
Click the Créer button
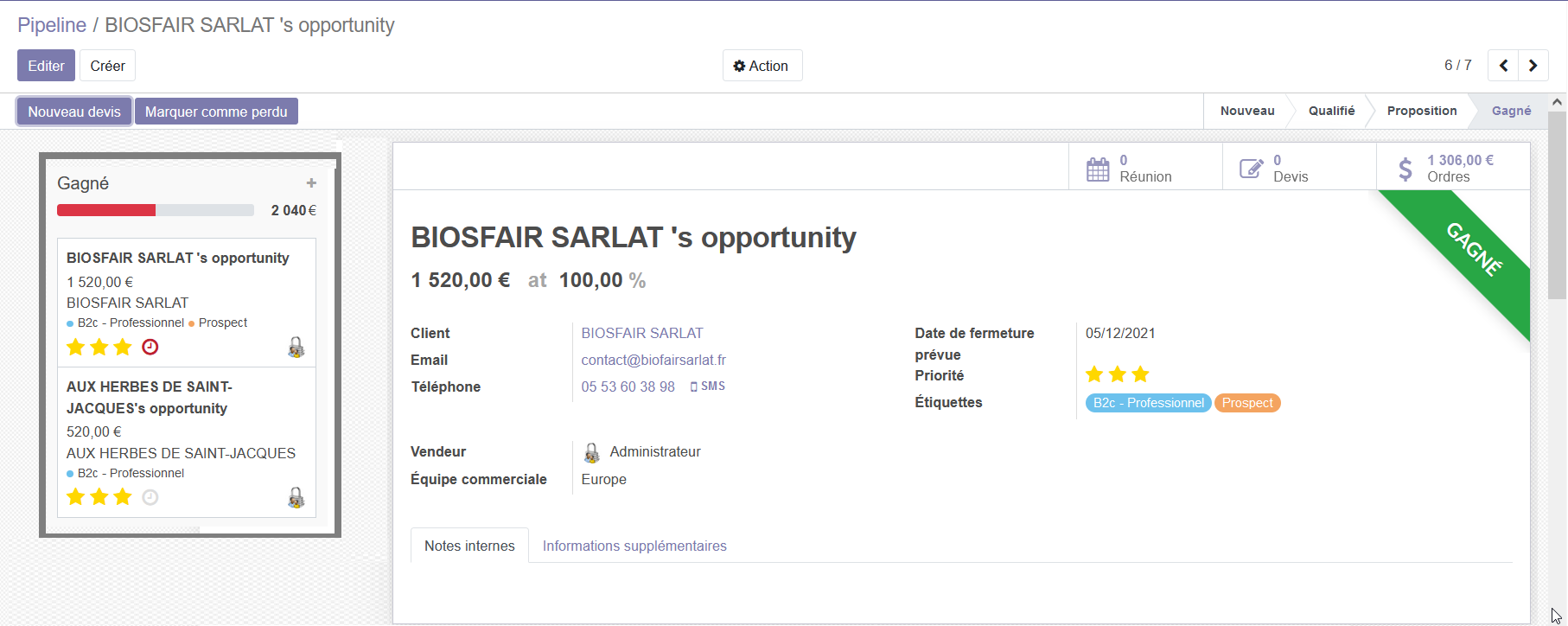click(x=107, y=66)
